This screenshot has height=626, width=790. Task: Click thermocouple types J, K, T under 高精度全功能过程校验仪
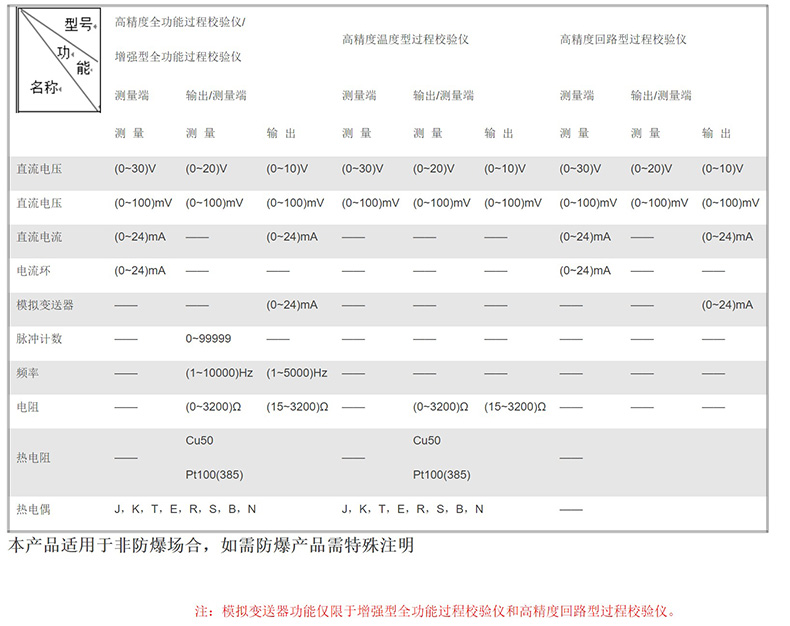(x=185, y=509)
